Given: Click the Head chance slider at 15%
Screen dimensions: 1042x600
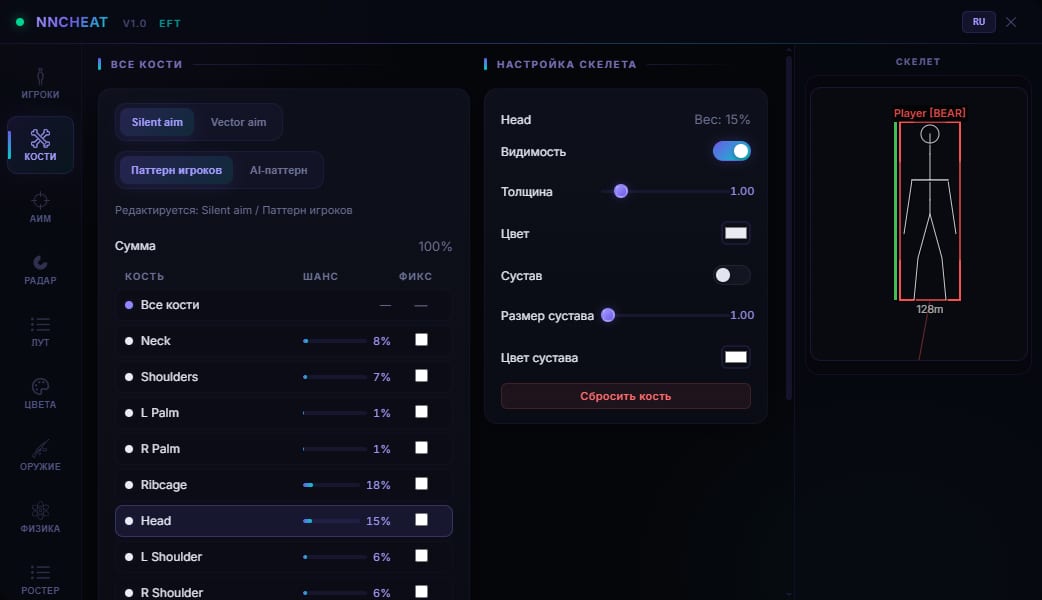Looking at the screenshot, I should [x=331, y=521].
